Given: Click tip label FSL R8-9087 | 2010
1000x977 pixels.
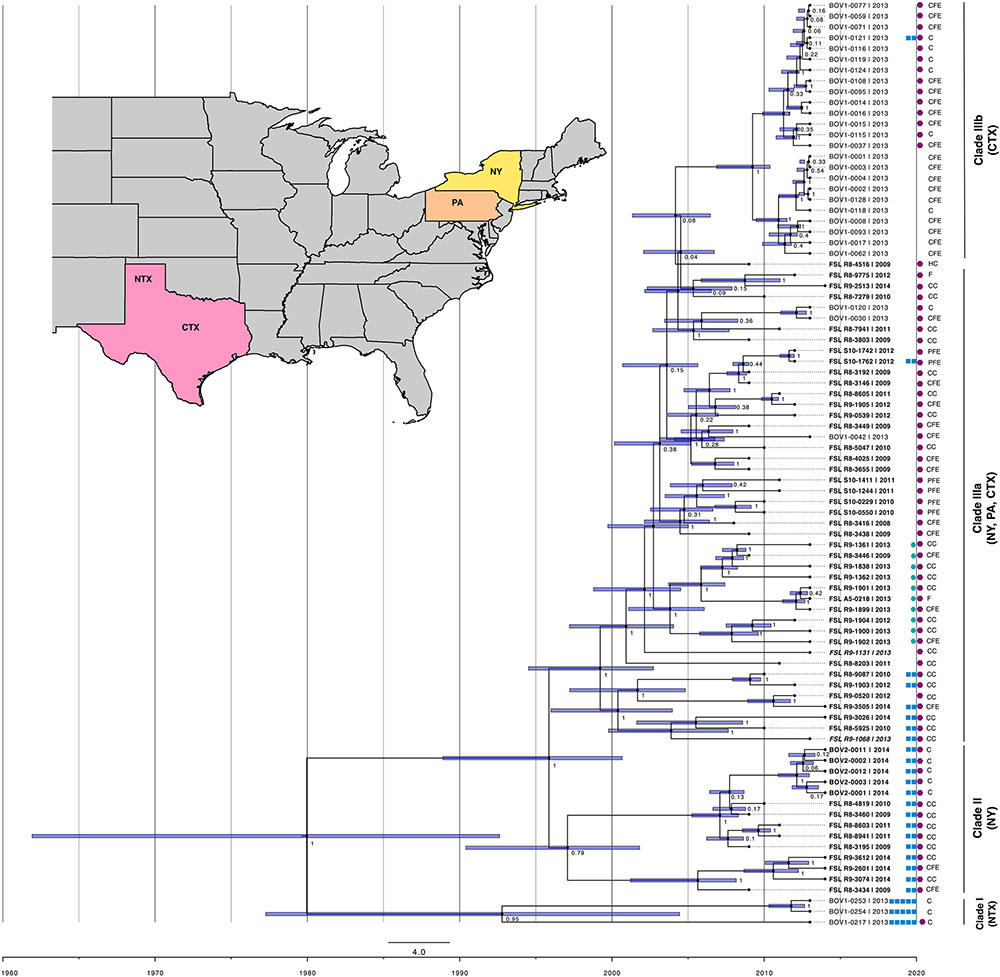Looking at the screenshot, I should pyautogui.click(x=858, y=674).
